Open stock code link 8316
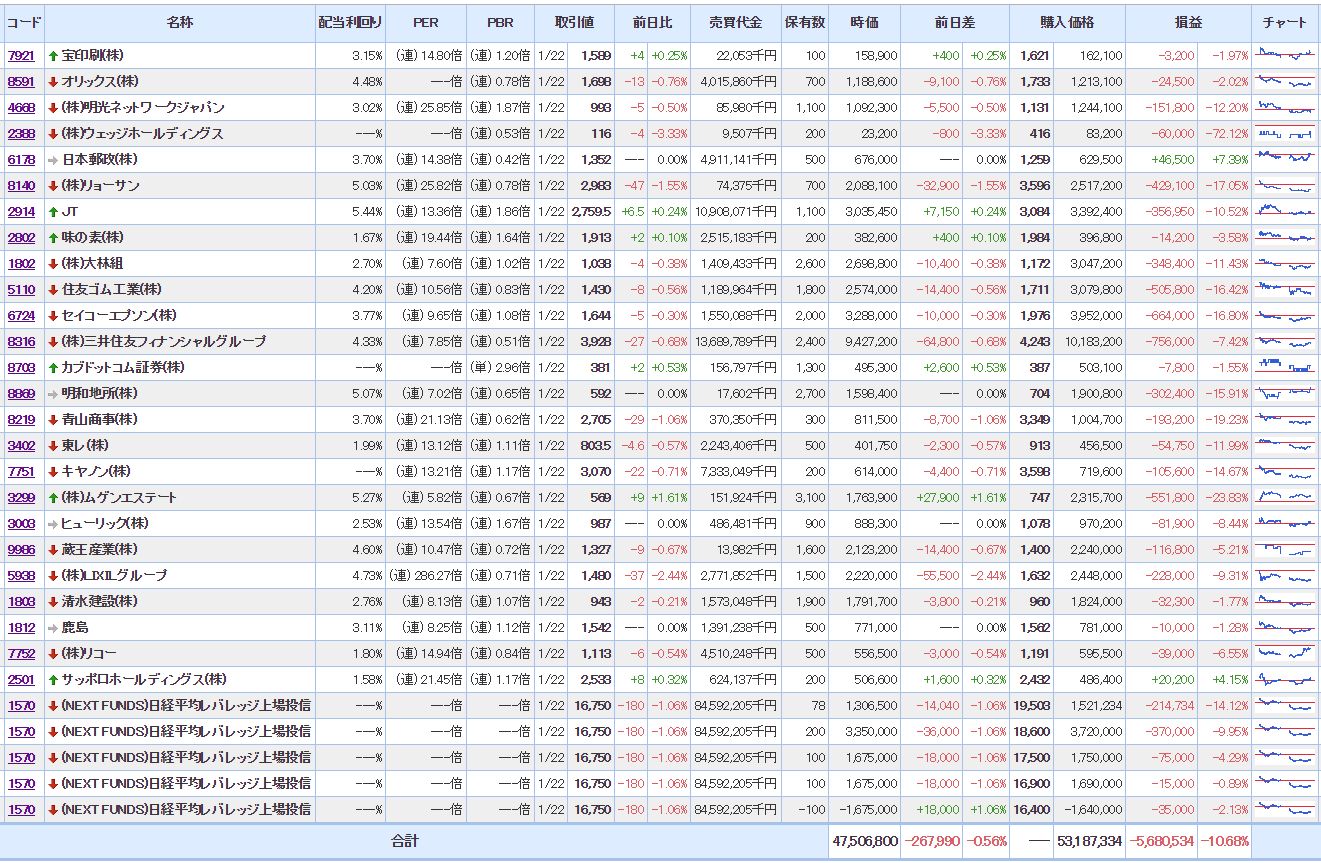The height and width of the screenshot is (863, 1321). pos(21,341)
